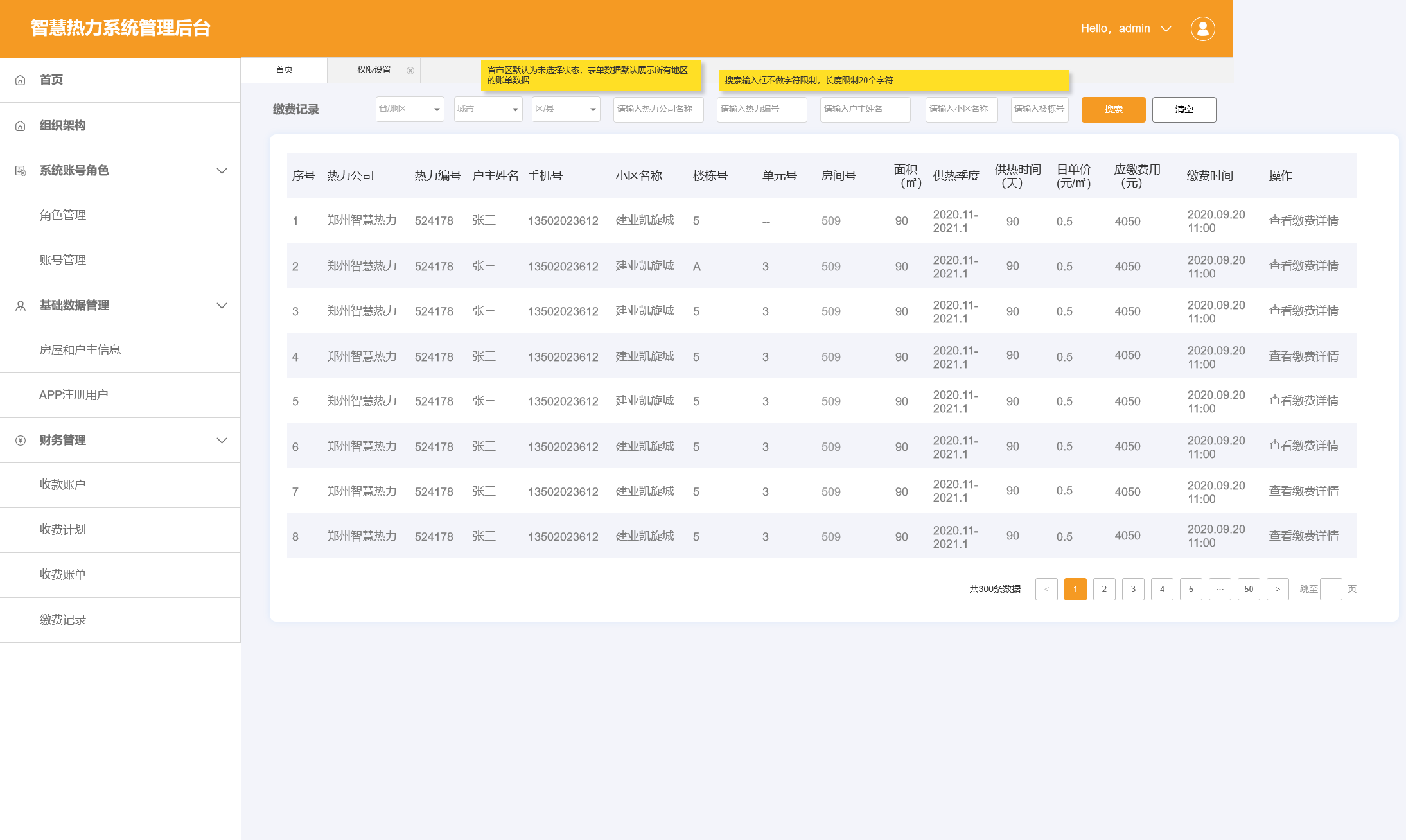Select 首页 in the sidebar

[x=120, y=80]
